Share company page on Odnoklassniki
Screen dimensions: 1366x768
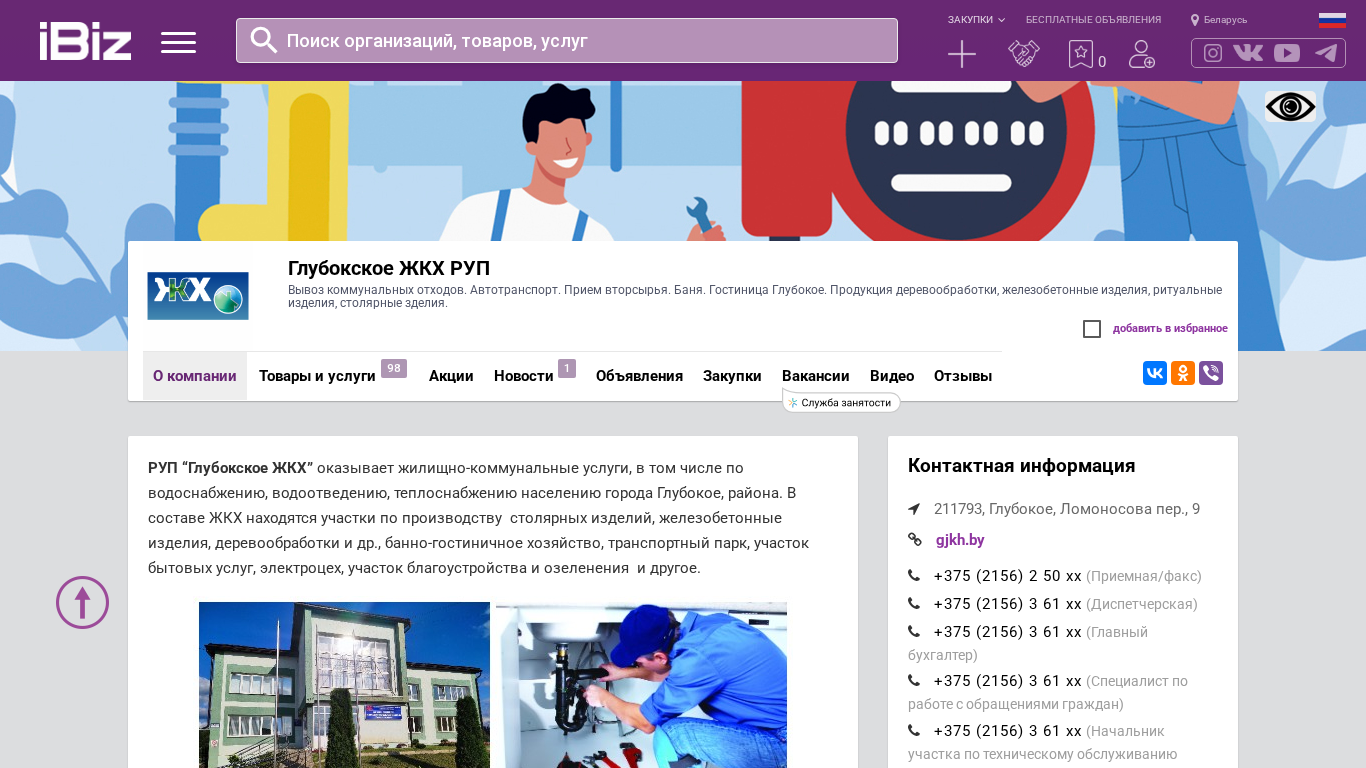click(x=1183, y=373)
